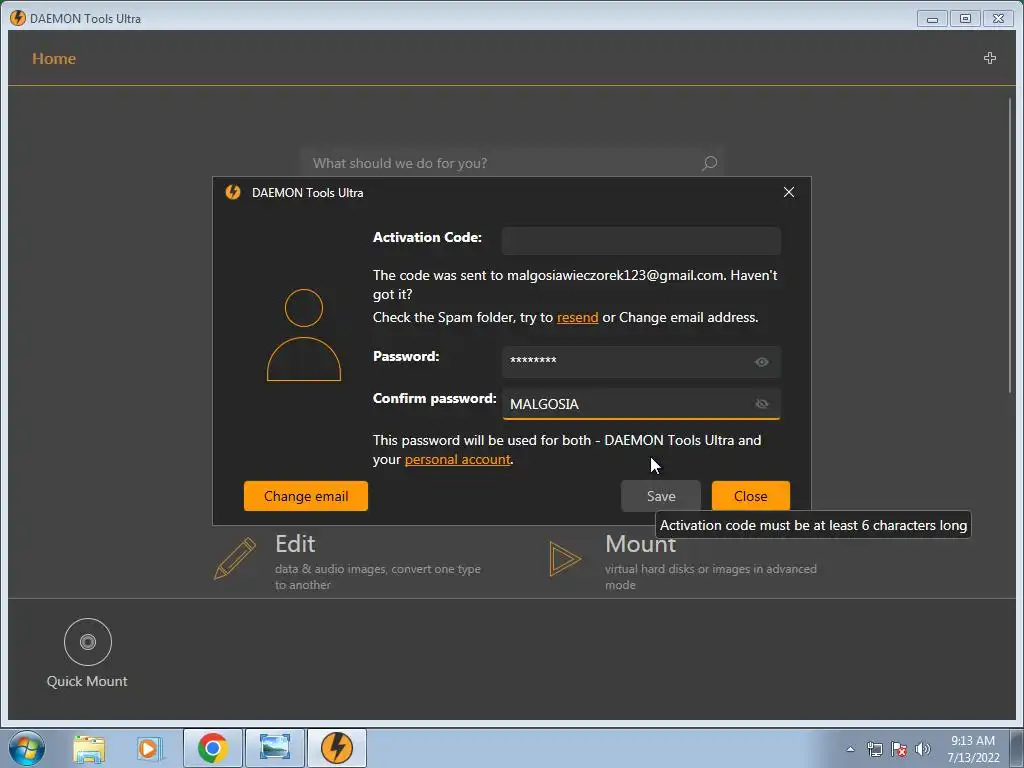Click the resend link
This screenshot has width=1024, height=768.
[x=577, y=317]
